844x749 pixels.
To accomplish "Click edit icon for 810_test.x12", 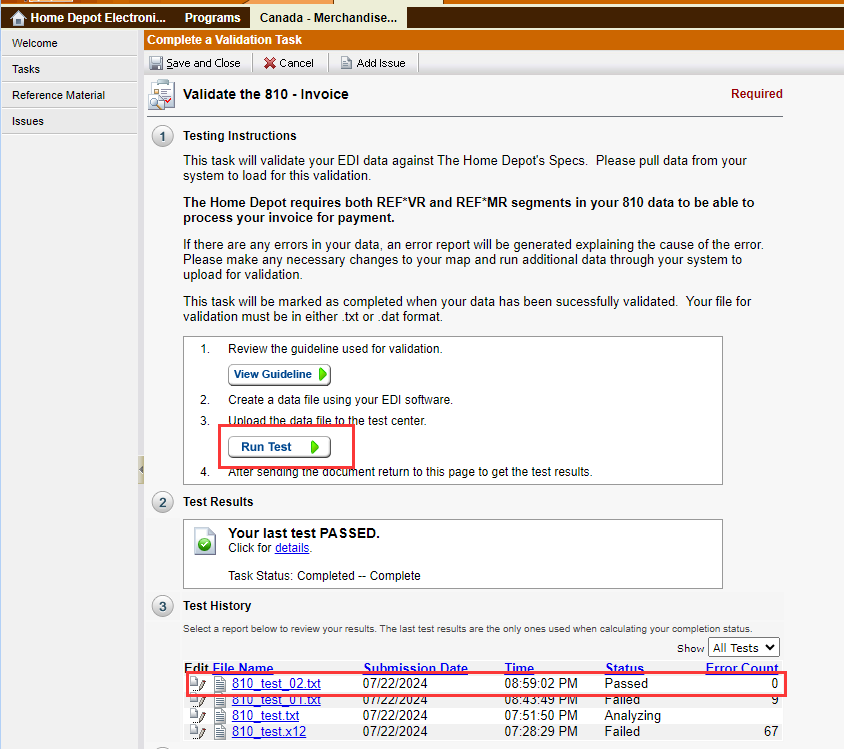I will 198,732.
